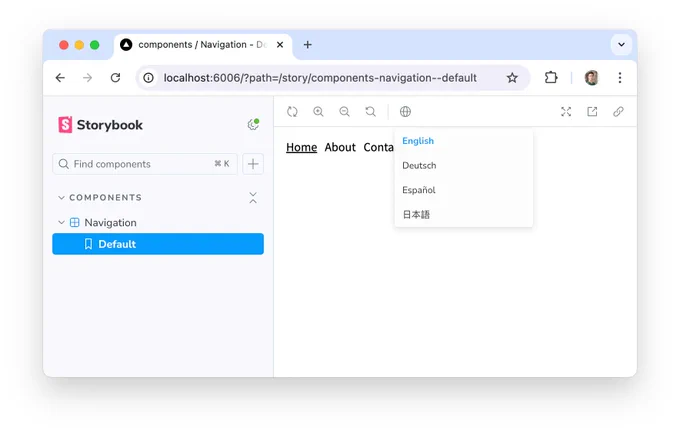Go back with the browser back arrow
The width and height of the screenshot is (680, 434).
pos(60,78)
